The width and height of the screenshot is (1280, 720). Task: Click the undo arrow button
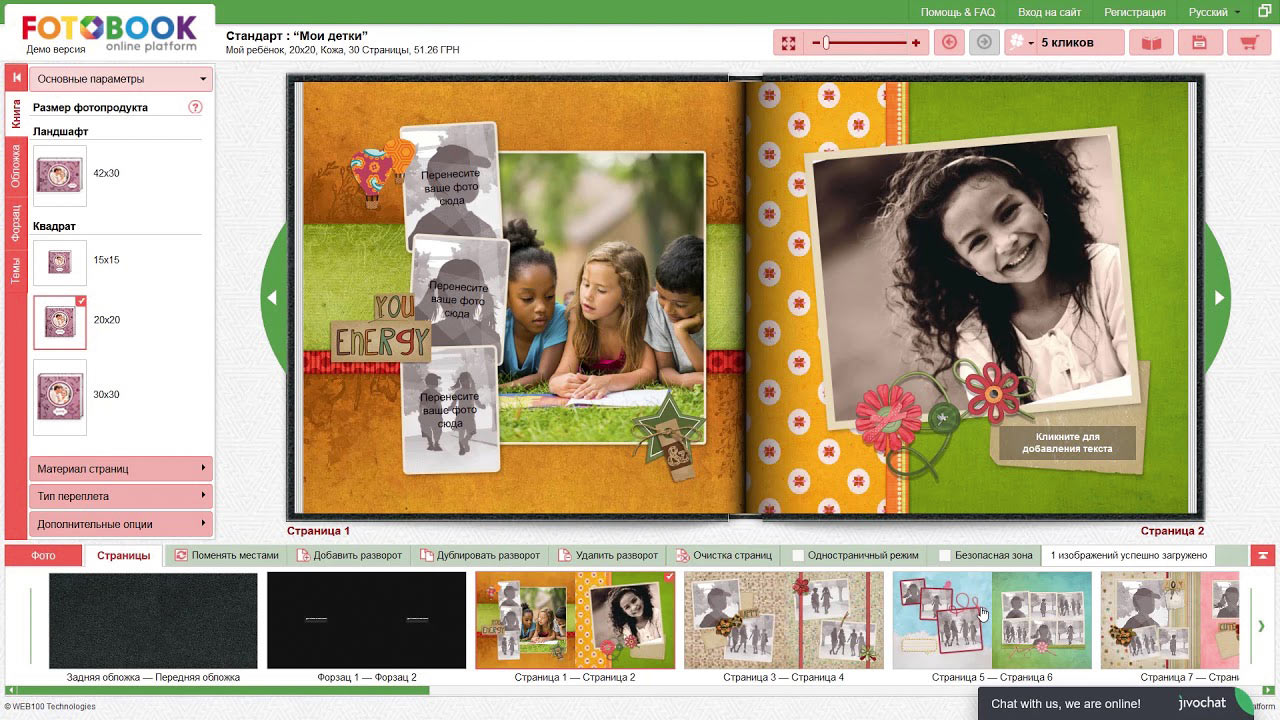[x=949, y=43]
